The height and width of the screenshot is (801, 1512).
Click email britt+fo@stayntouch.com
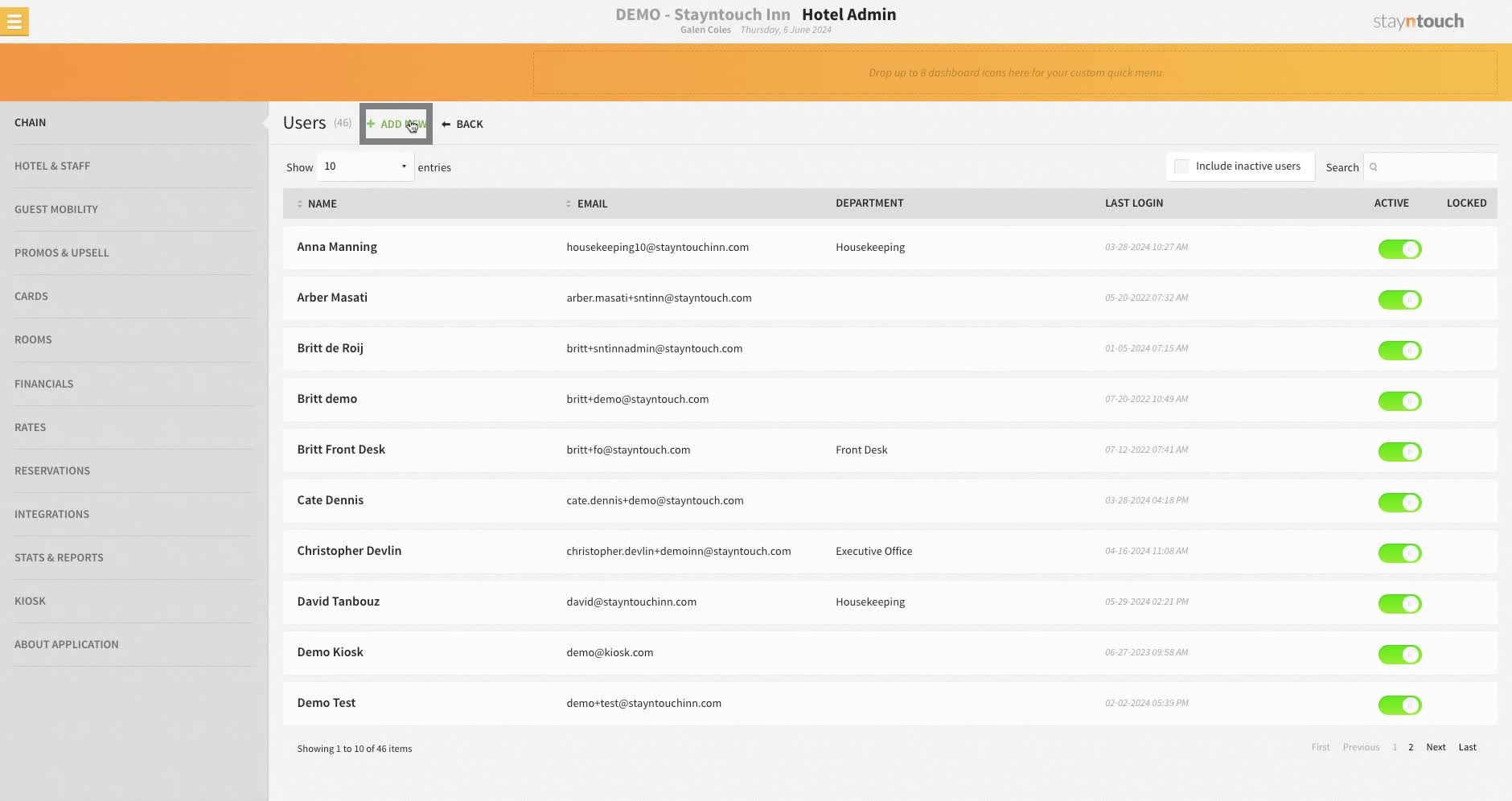(x=628, y=450)
